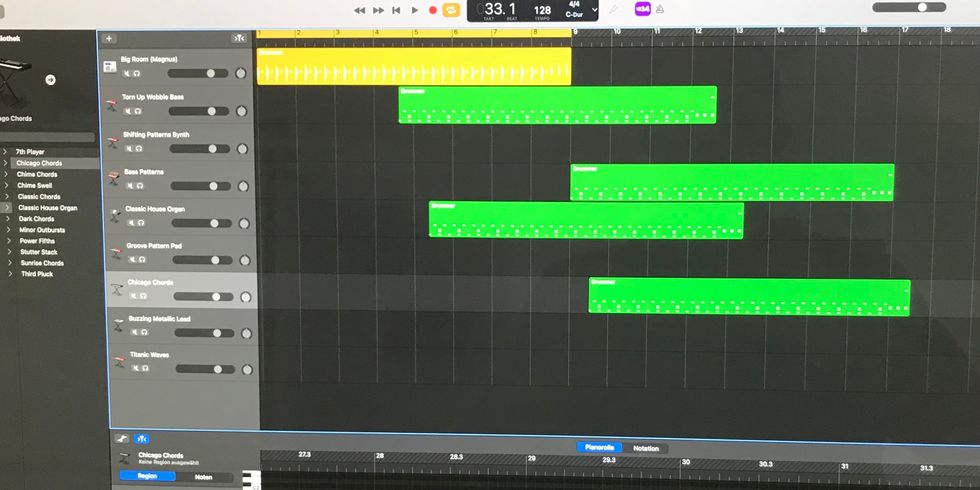The image size is (980, 490).
Task: Click the circular arrow next to library instrument image
Action: pyautogui.click(x=50, y=80)
